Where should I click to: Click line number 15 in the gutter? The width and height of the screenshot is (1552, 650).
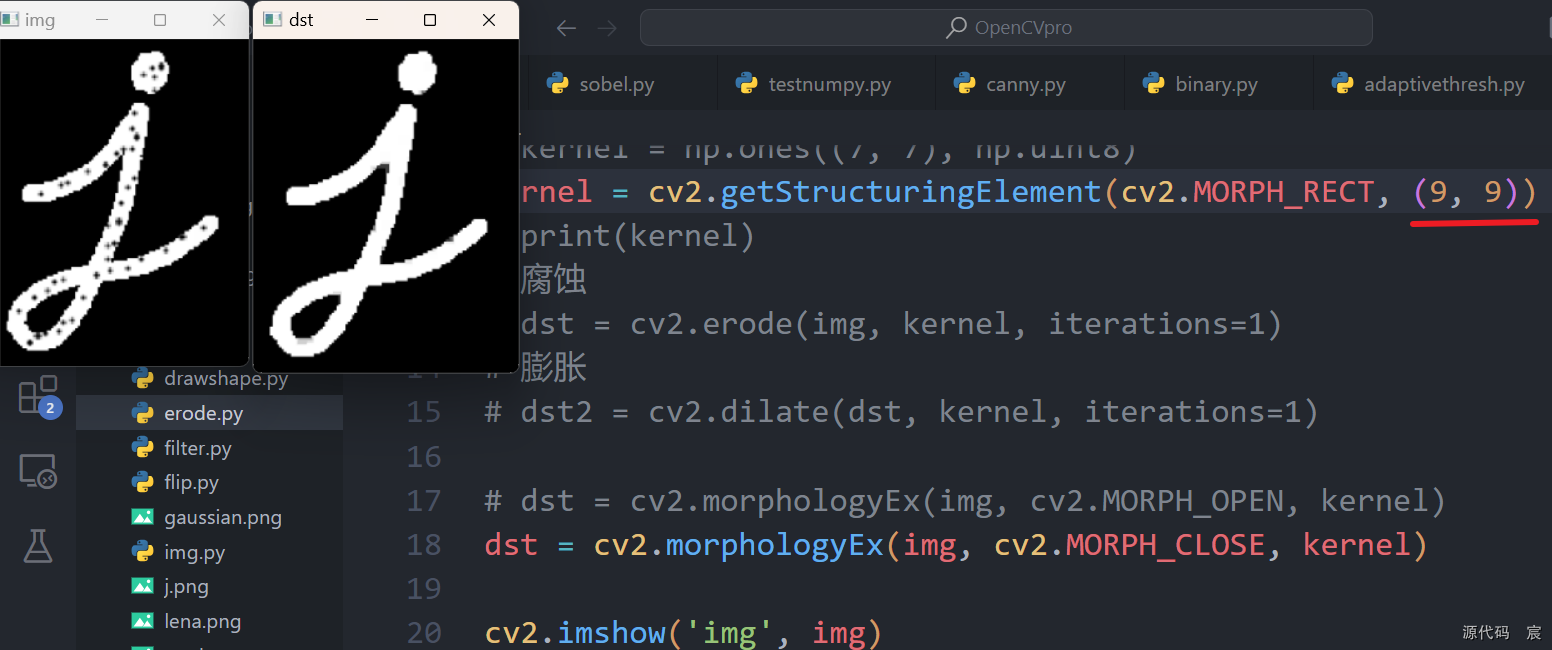click(x=424, y=412)
